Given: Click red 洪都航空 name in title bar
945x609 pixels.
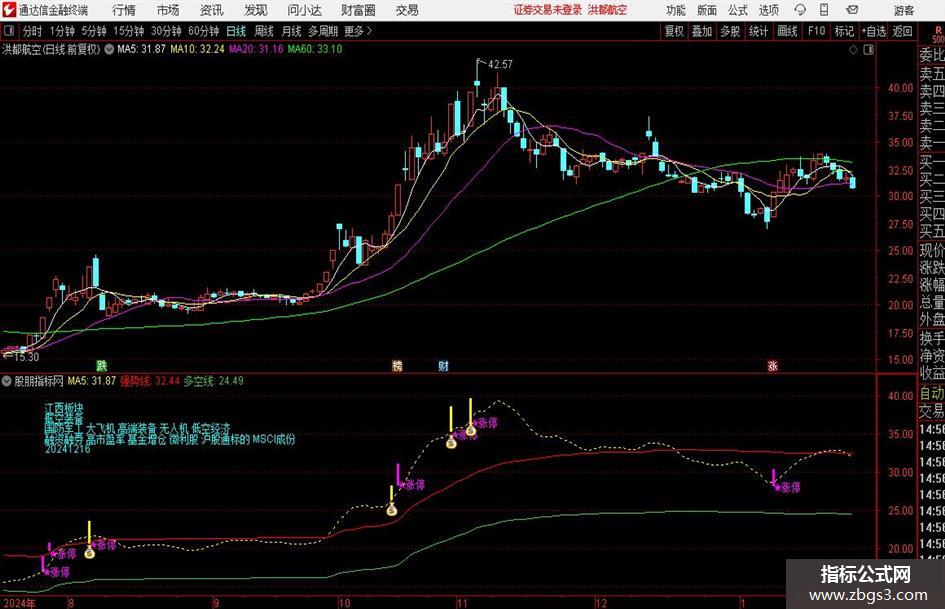Looking at the screenshot, I should [608, 10].
